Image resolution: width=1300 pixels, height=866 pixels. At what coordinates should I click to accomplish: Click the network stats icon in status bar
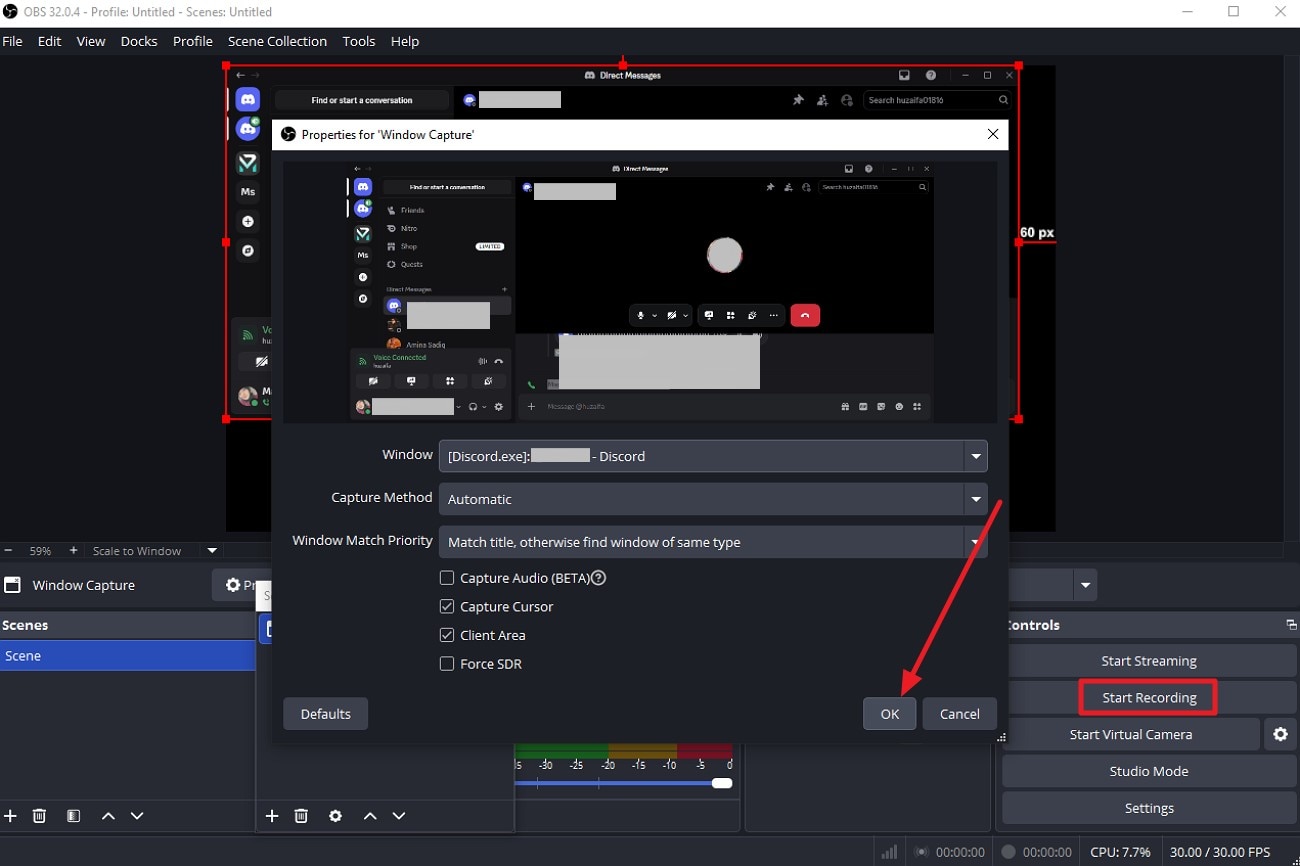(889, 851)
